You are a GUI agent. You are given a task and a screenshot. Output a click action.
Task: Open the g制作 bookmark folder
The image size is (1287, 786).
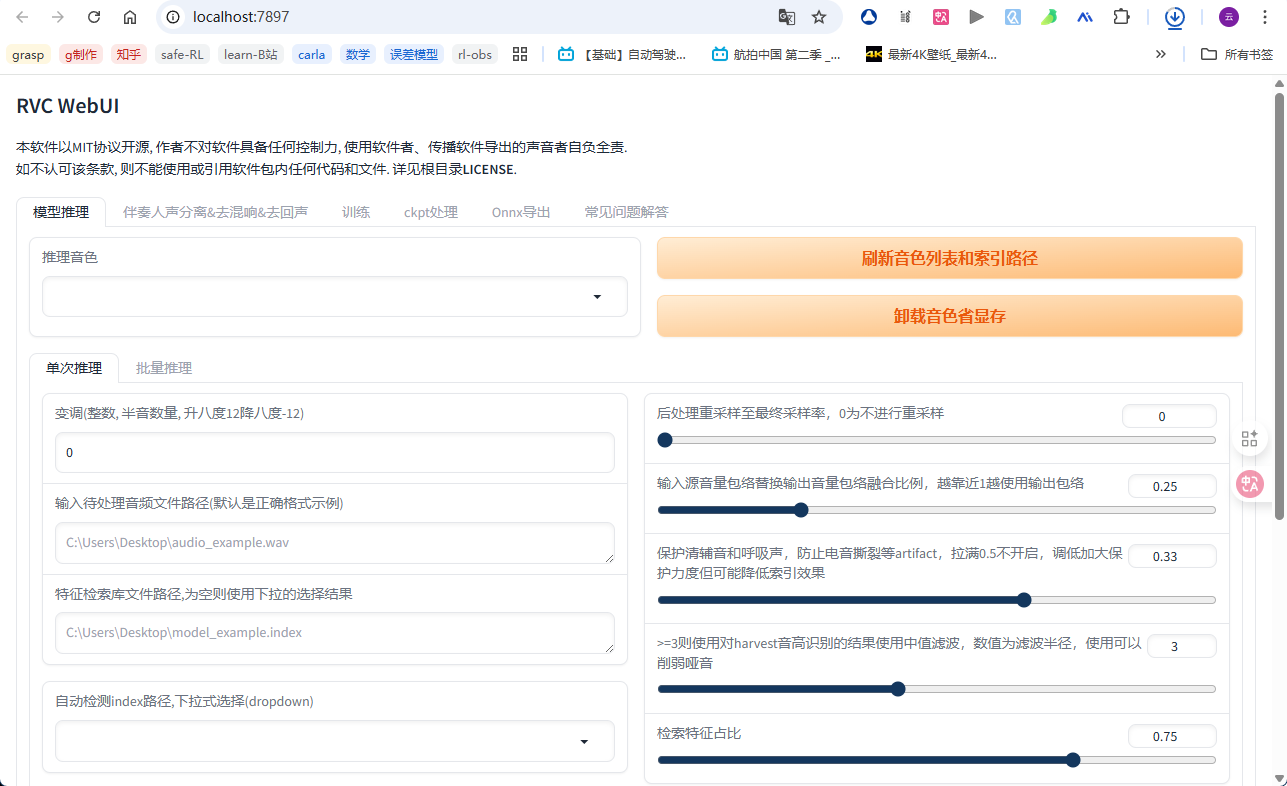tap(81, 54)
